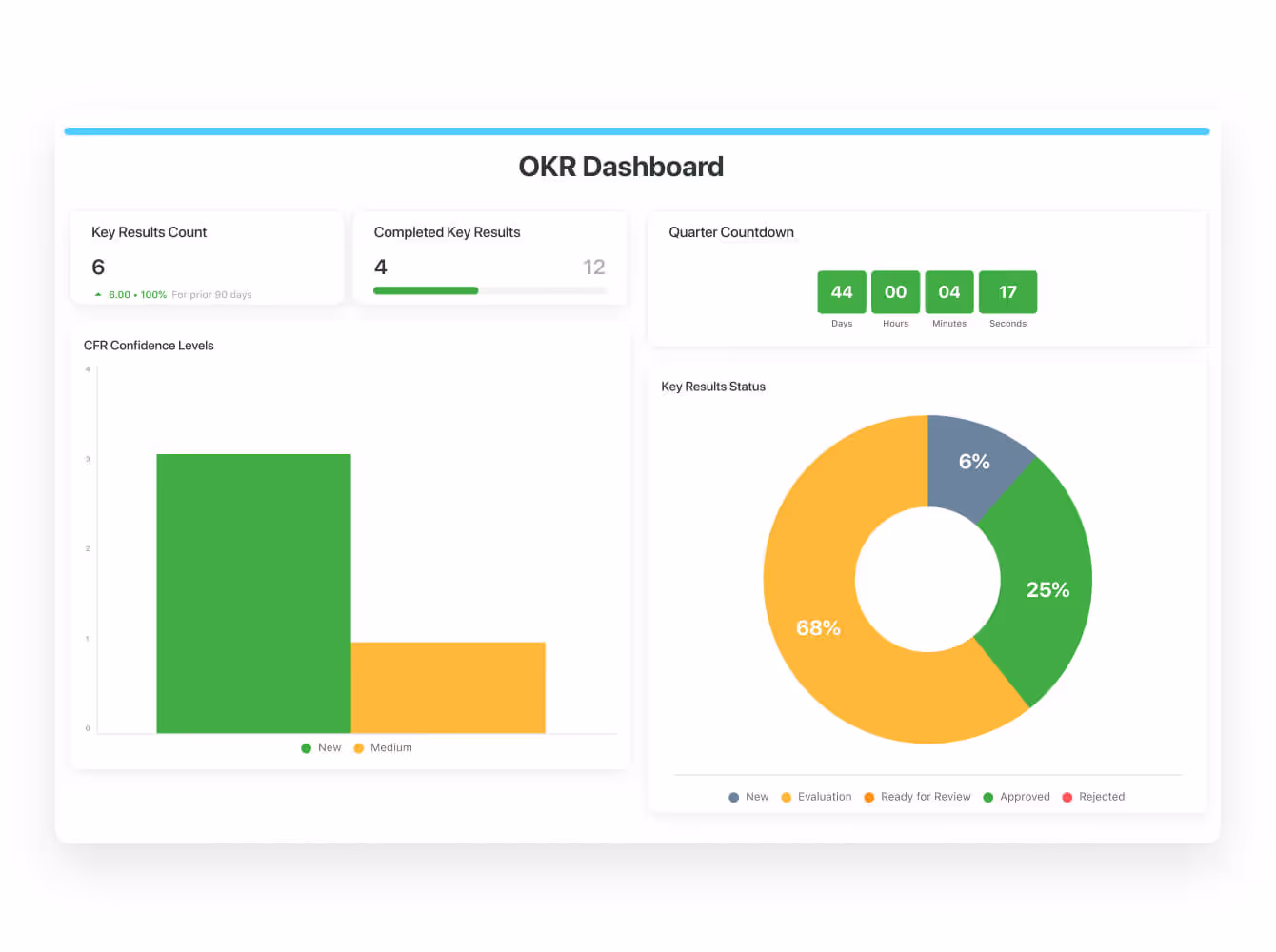
Task: Click the 44 Days countdown tile
Action: 842,292
